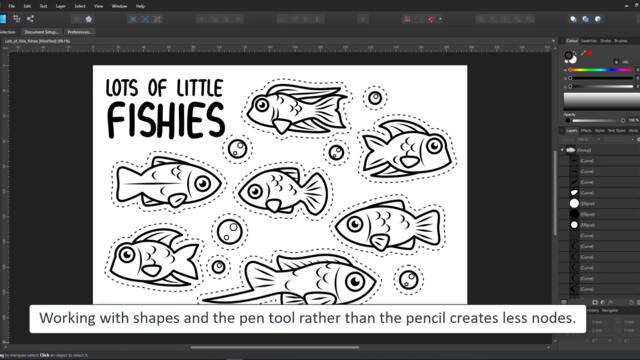Switch to the Styles panel tab
640x360 pixels.
click(x=600, y=131)
